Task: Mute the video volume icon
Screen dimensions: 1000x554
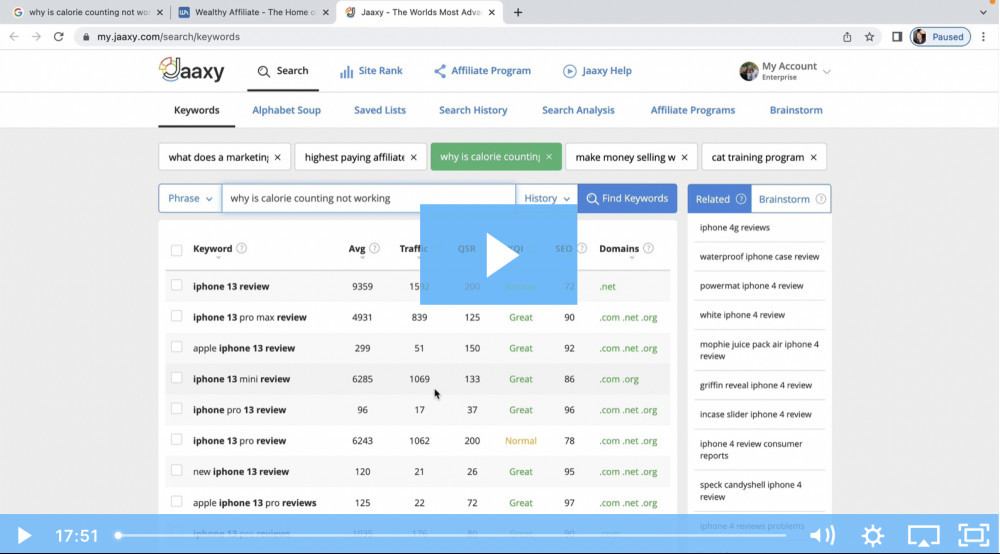Action: 822,536
